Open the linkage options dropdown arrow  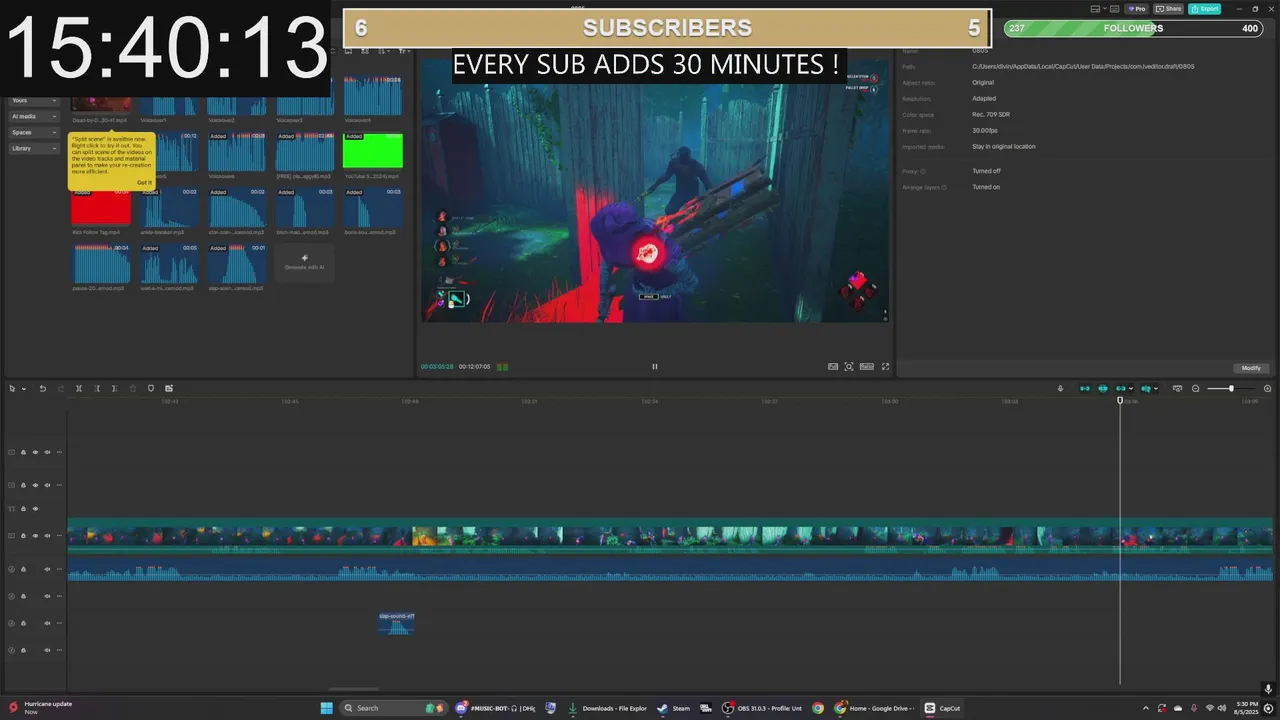pos(1131,389)
